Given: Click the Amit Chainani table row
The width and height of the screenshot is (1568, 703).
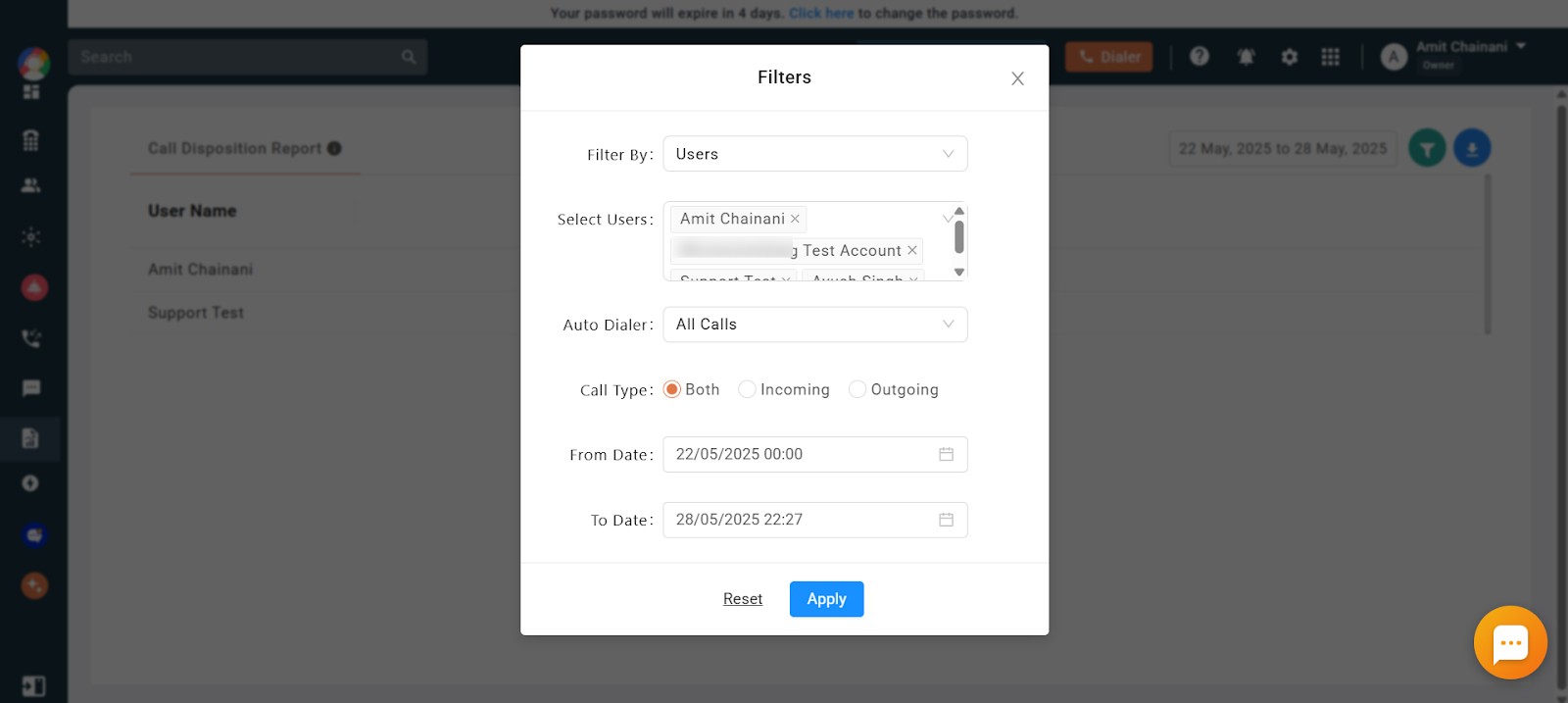Looking at the screenshot, I should pos(808,270).
